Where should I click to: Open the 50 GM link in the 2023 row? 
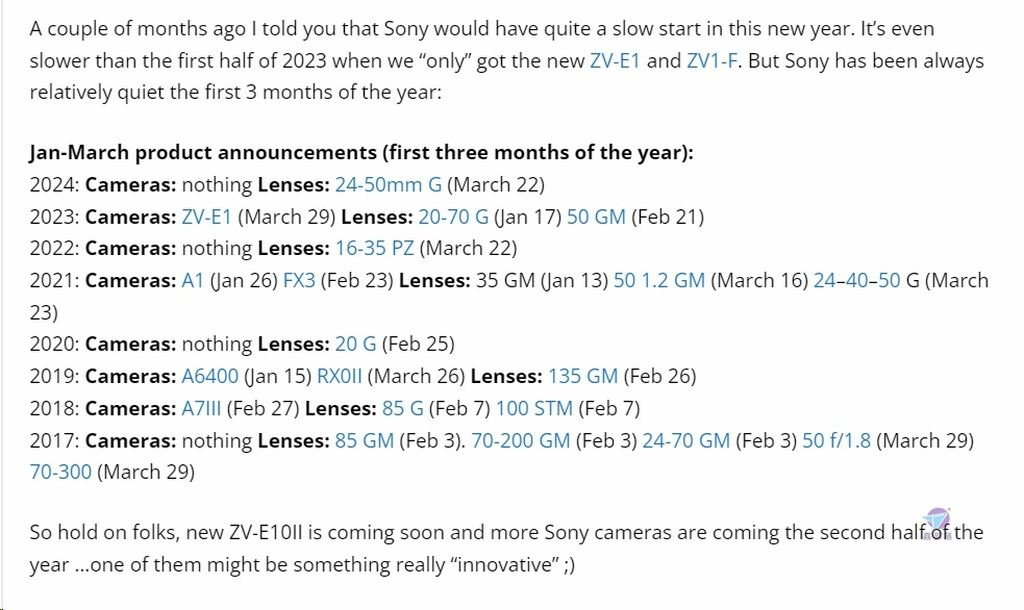tap(596, 217)
